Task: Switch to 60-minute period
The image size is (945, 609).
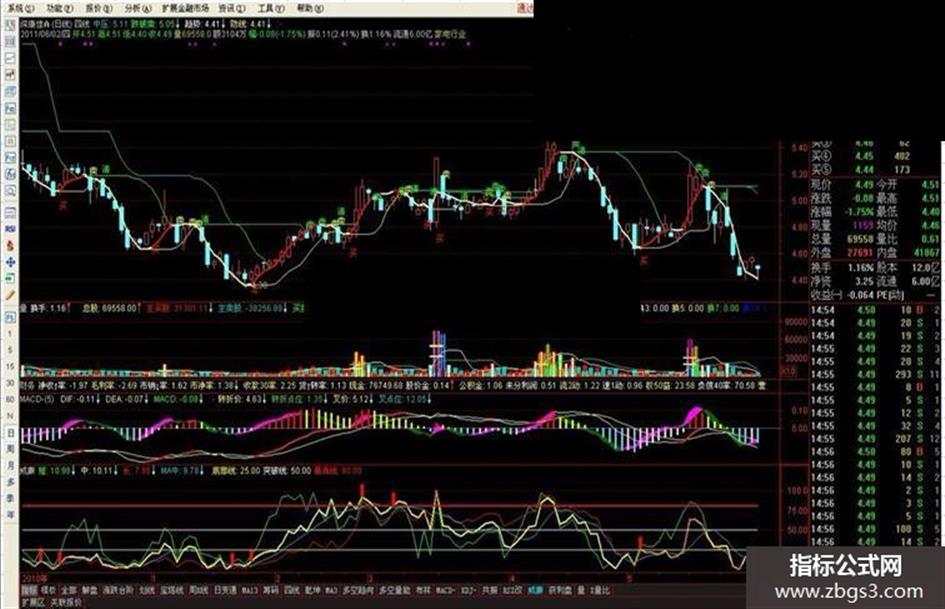Action: 10,399
